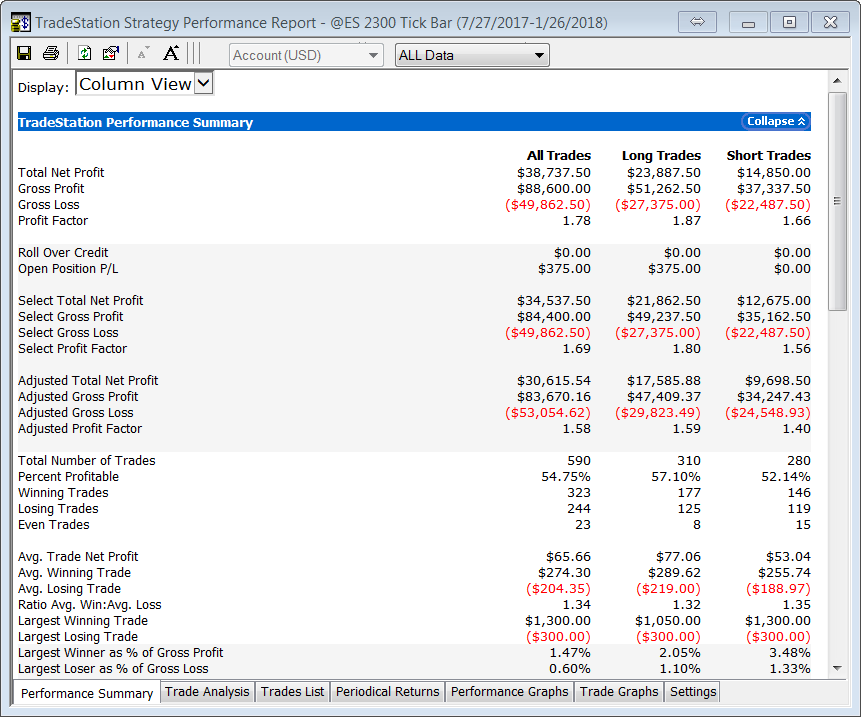Screen dimensions: 861x717
Task: Open the Performance Graphs tab
Action: pyautogui.click(x=509, y=692)
